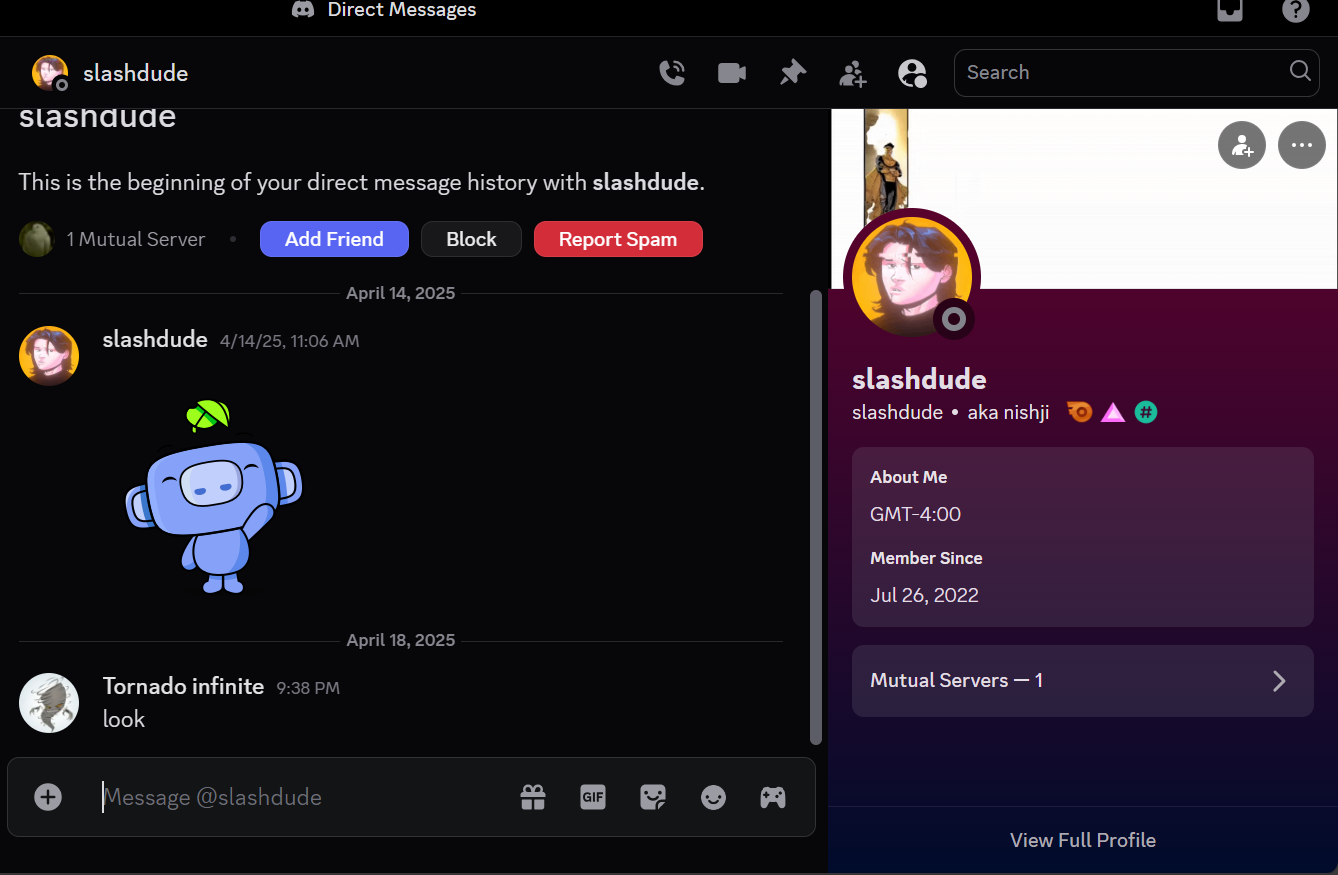Click Report Spam button
Image resolution: width=1338 pixels, height=875 pixels.
point(618,239)
